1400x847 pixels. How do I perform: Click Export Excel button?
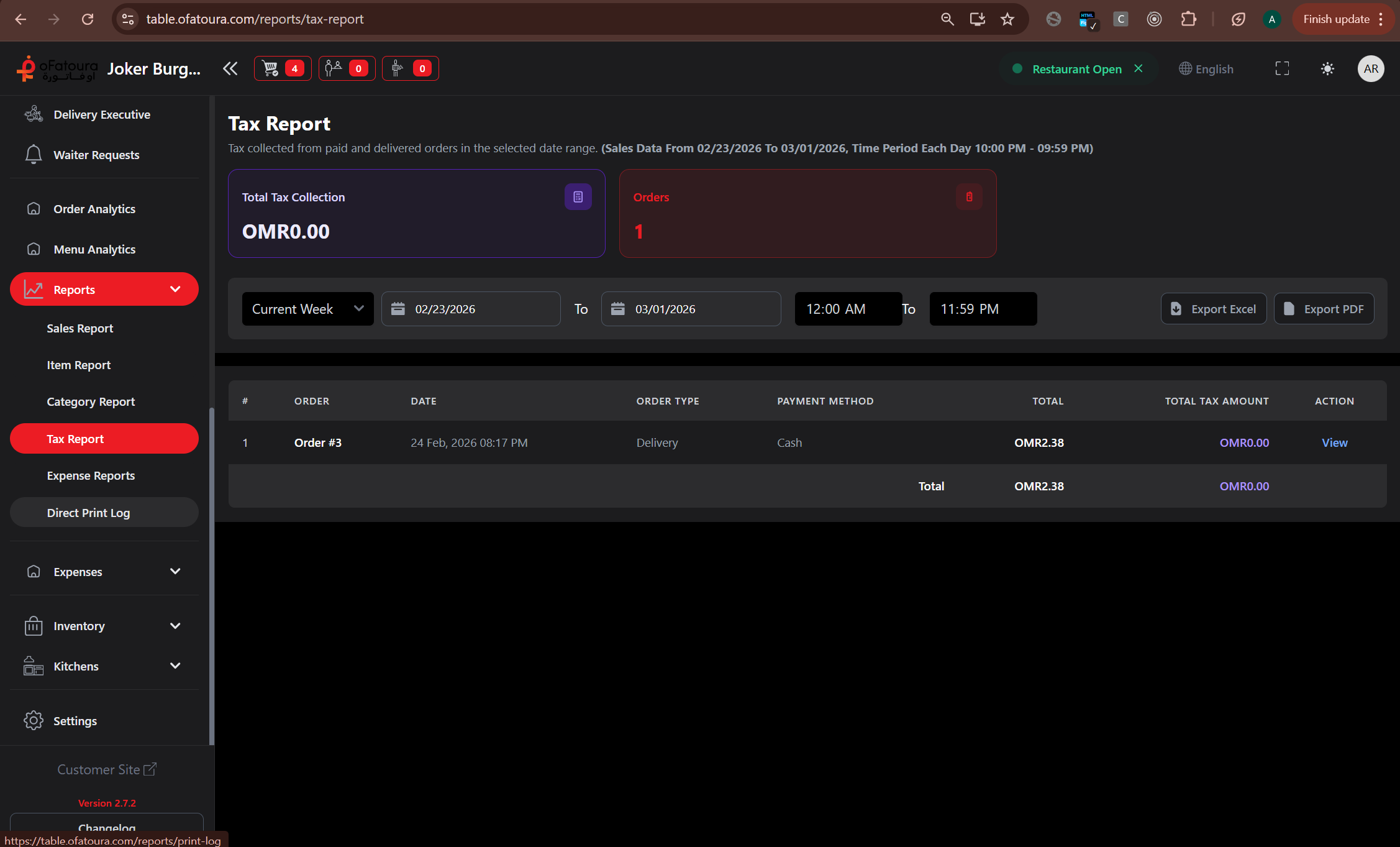click(x=1213, y=309)
